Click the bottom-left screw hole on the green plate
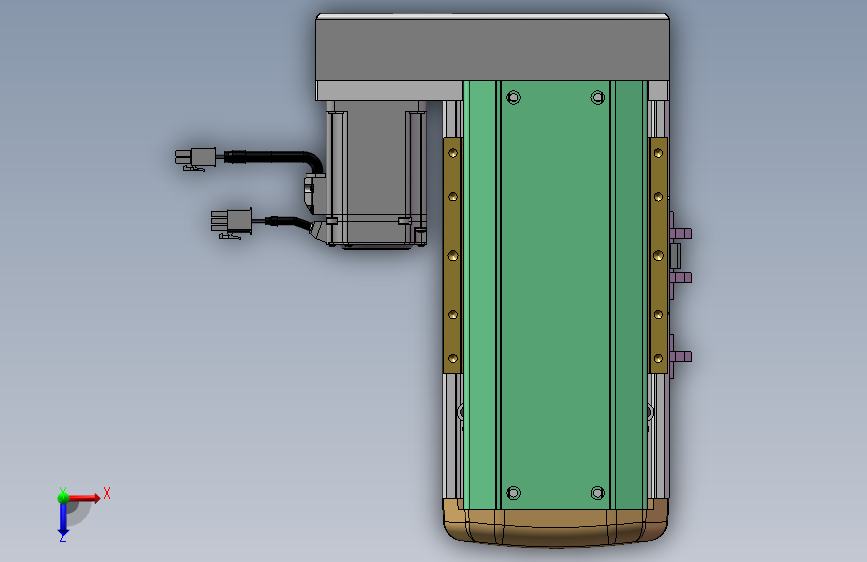This screenshot has height=562, width=867. click(x=513, y=493)
